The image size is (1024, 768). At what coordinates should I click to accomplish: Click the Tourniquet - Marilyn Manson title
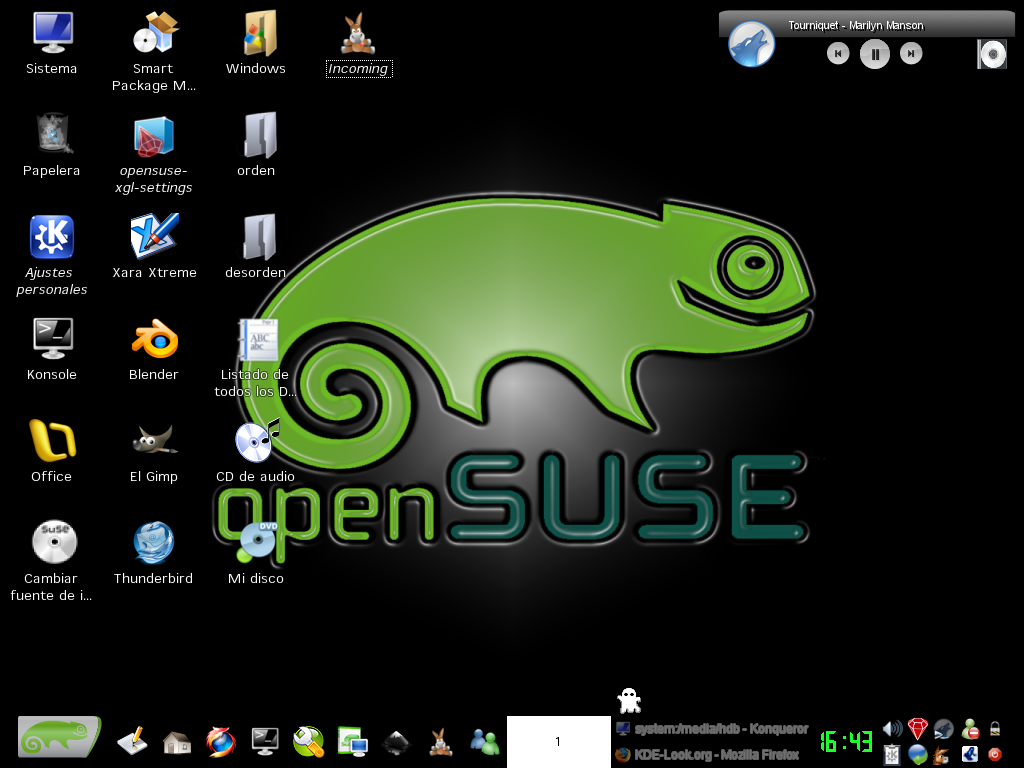point(856,25)
